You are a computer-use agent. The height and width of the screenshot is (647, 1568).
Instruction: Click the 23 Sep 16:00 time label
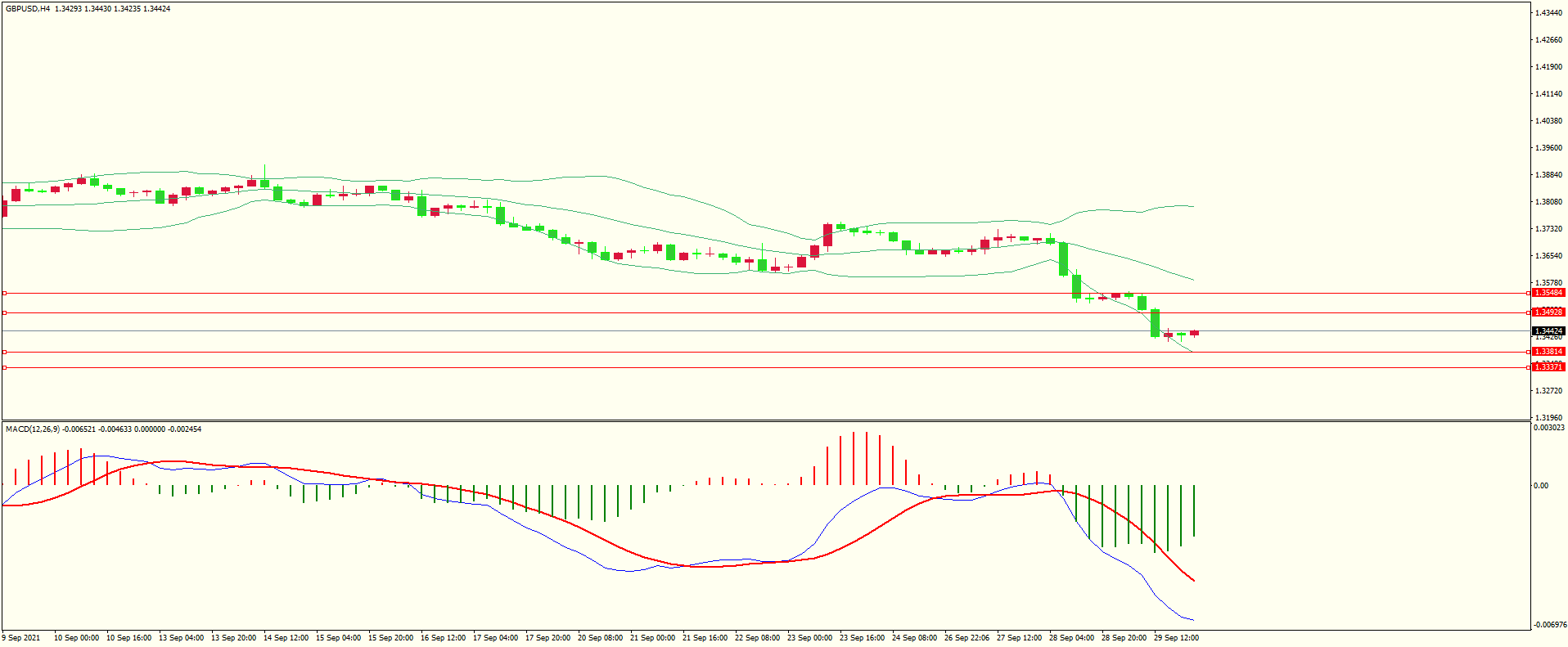click(862, 638)
